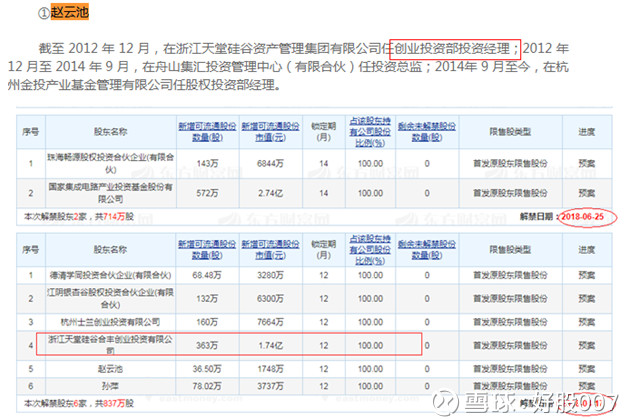Open 占该股东持有公司股份比例(%) link in second table header
Image resolution: width=629 pixels, height=420 pixels.
[370, 250]
